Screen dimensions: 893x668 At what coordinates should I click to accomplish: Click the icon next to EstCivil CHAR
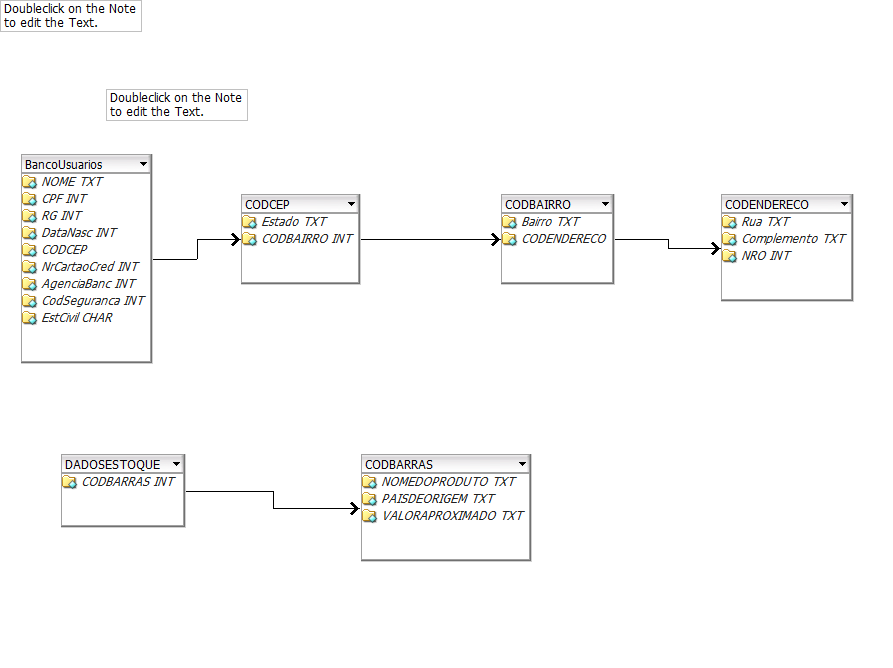coord(29,318)
